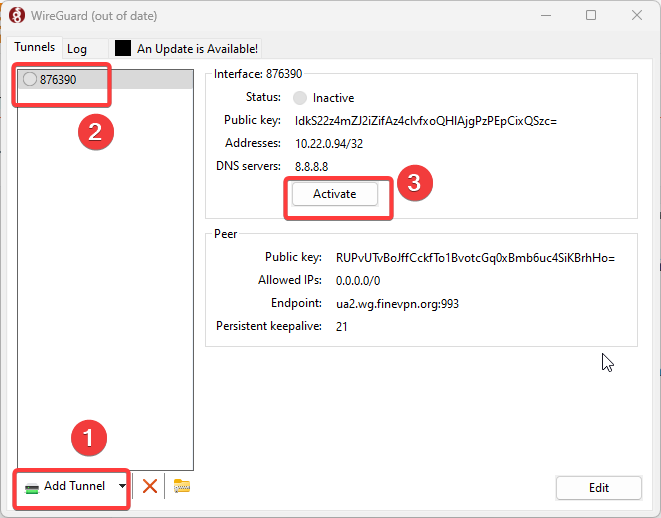Open the 'An Update is Available!' tab

[x=185, y=48]
